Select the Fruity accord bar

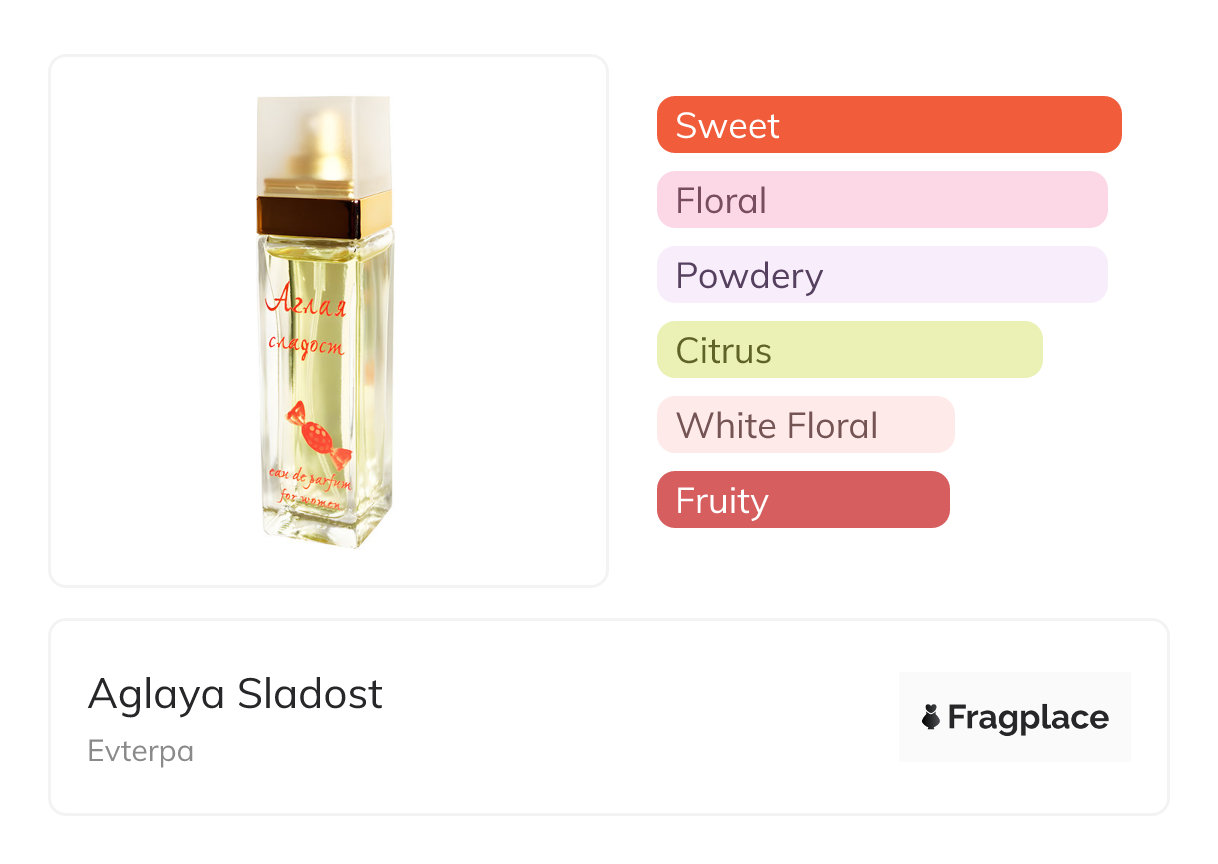[x=802, y=500]
